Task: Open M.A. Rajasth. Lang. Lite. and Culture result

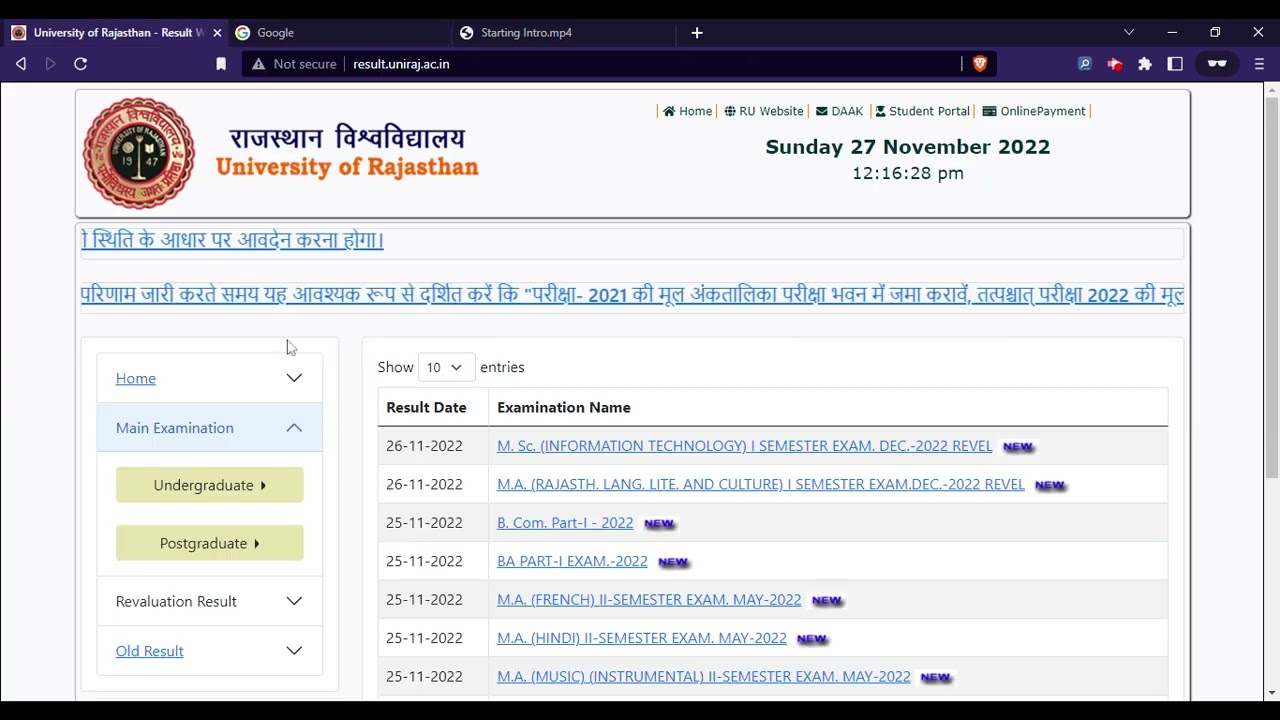Action: (x=761, y=484)
